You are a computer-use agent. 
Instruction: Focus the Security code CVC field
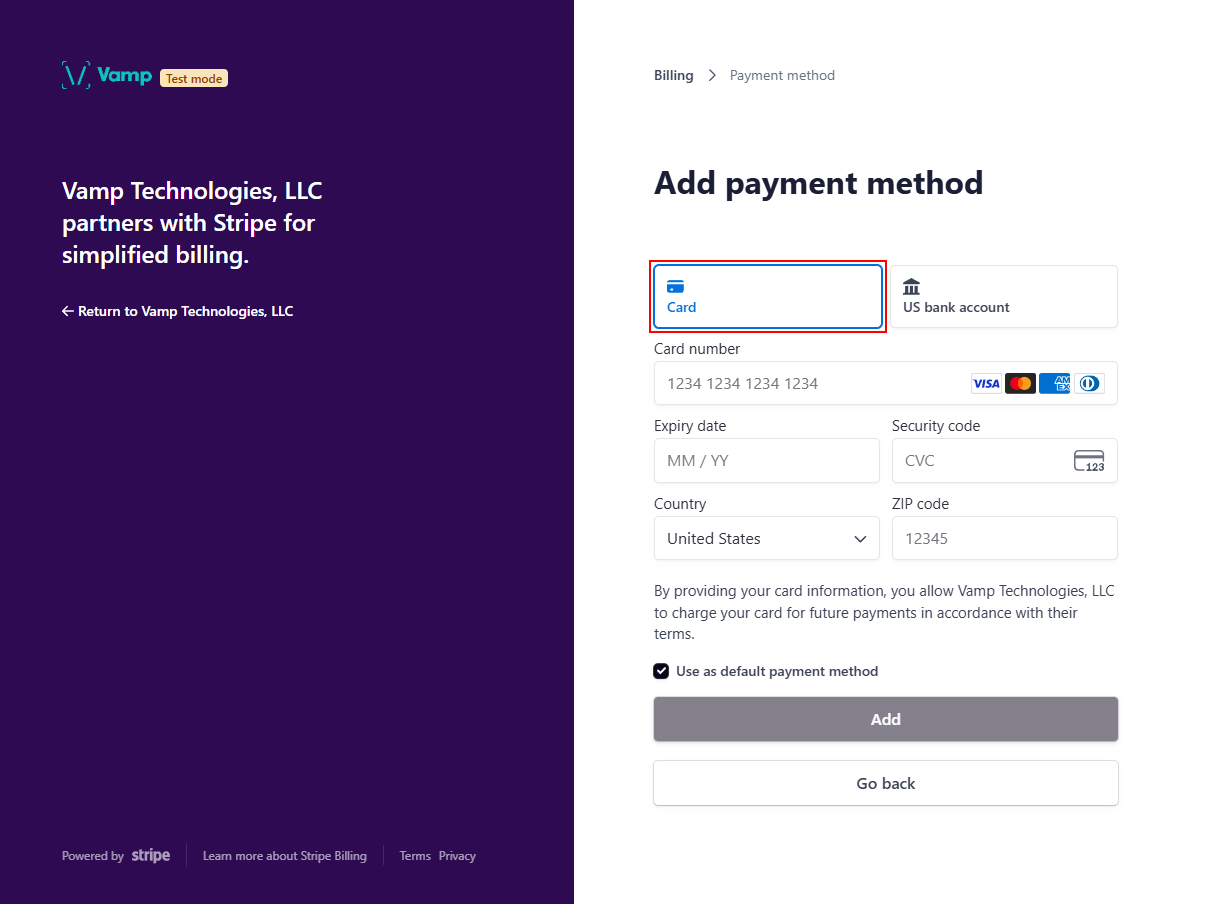pyautogui.click(x=1005, y=461)
